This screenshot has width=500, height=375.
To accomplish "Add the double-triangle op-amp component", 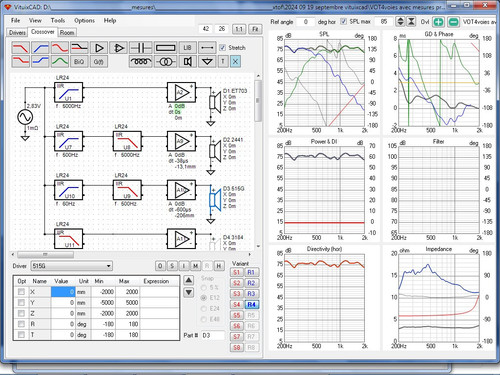I will pos(118,48).
